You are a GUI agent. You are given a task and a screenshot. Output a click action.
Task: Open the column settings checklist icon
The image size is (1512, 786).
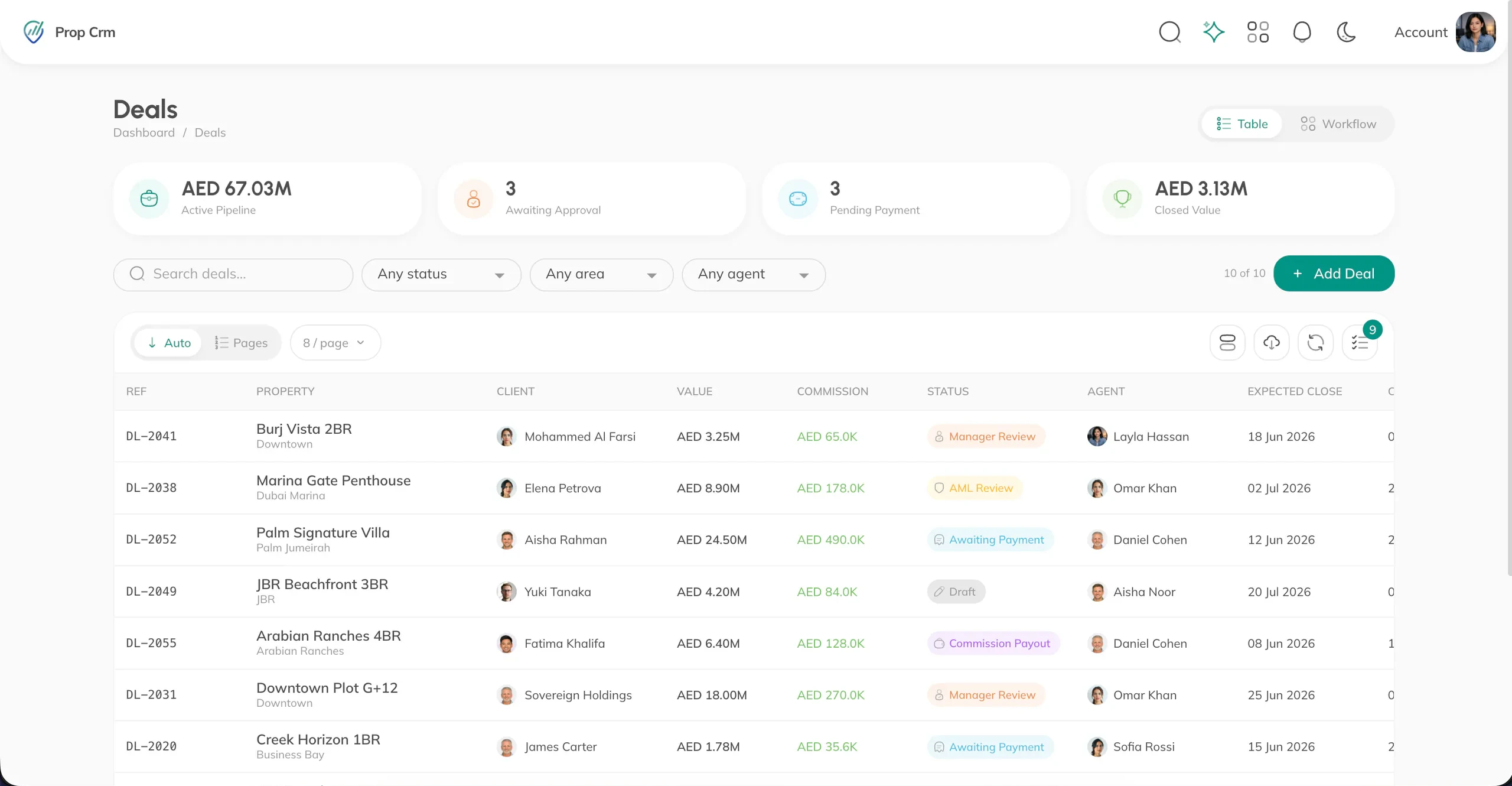tap(1360, 343)
